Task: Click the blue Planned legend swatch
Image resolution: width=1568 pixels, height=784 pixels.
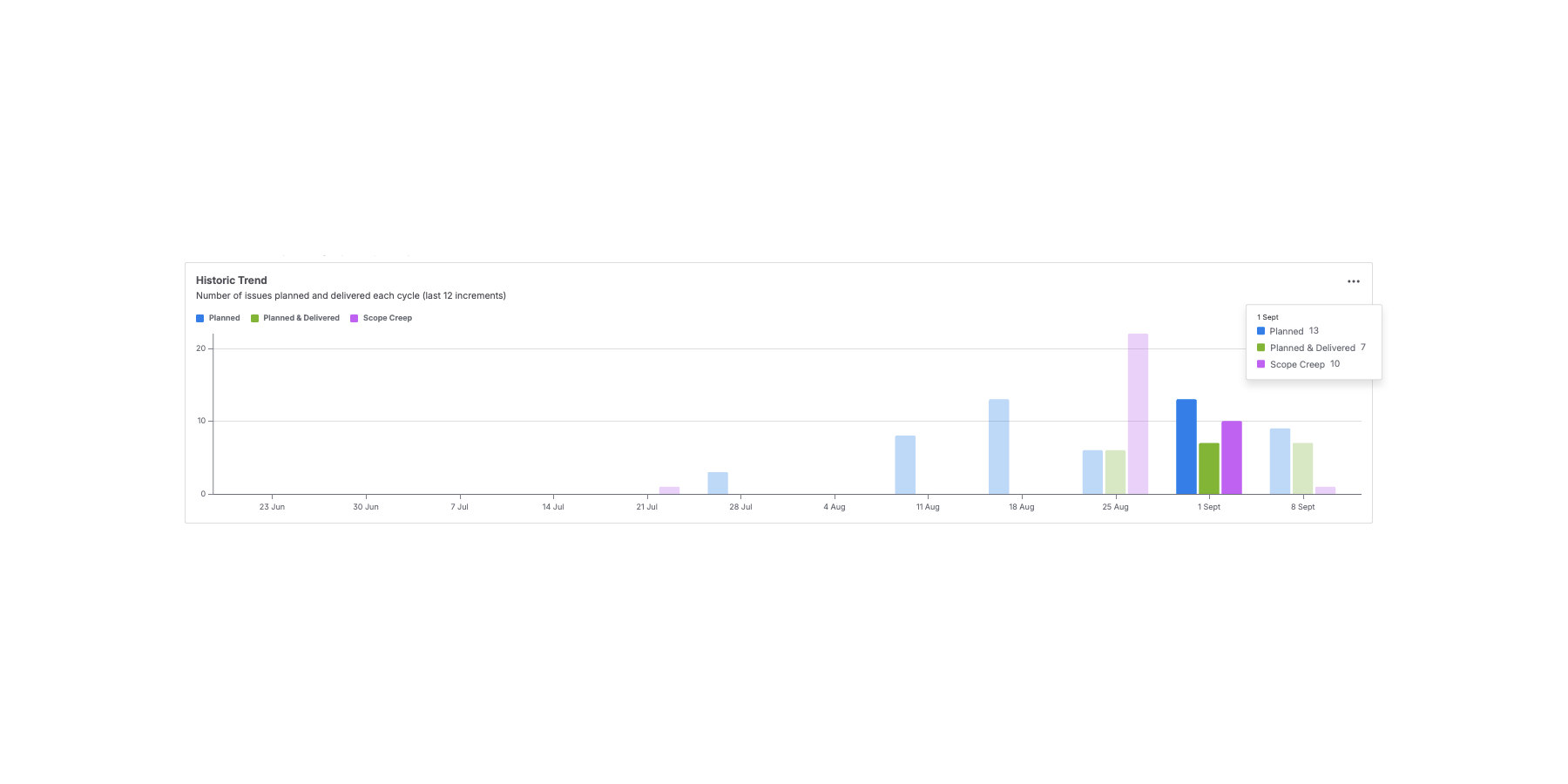Action: (x=200, y=319)
